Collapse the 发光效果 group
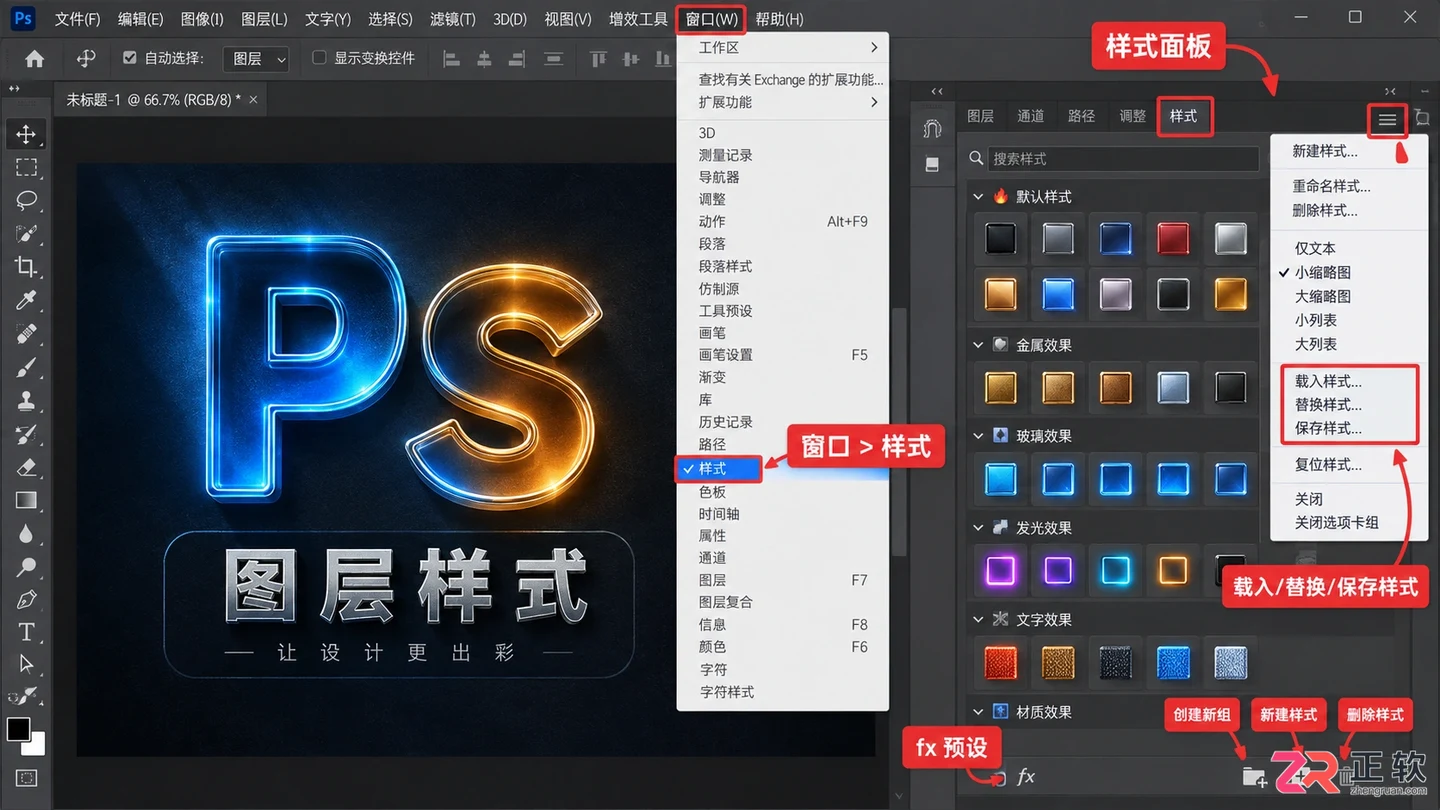This screenshot has width=1440, height=810. [978, 528]
